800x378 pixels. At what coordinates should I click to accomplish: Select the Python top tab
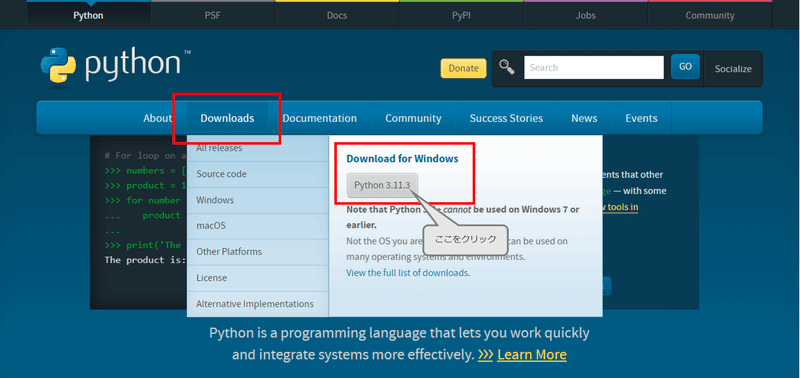coord(88,15)
